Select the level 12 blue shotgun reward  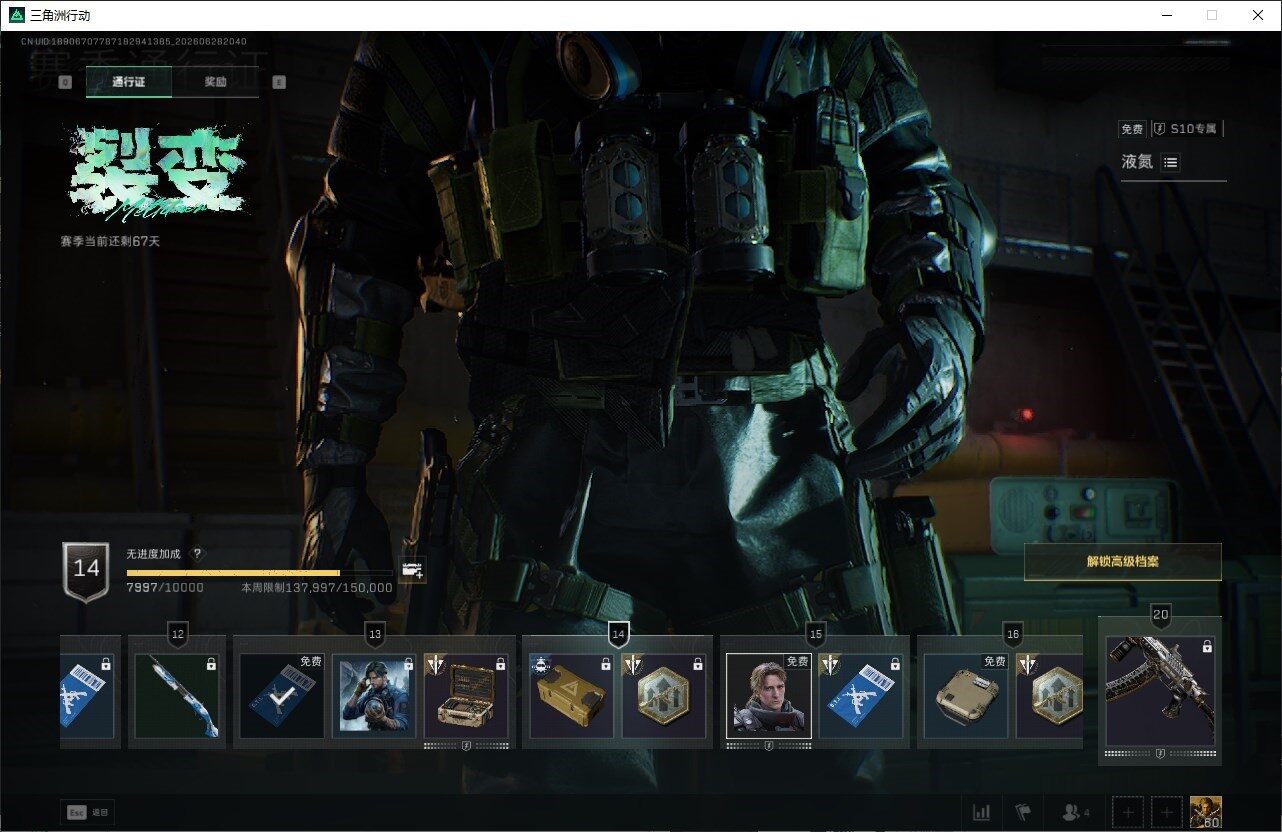point(177,695)
